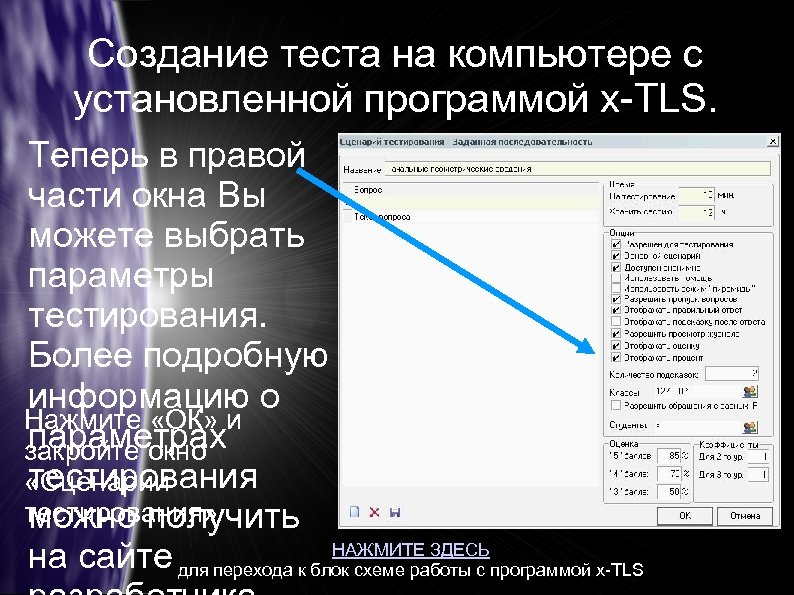Toggle 'Отображать процент' checkbox
The height and width of the screenshot is (595, 794).
pos(616,358)
